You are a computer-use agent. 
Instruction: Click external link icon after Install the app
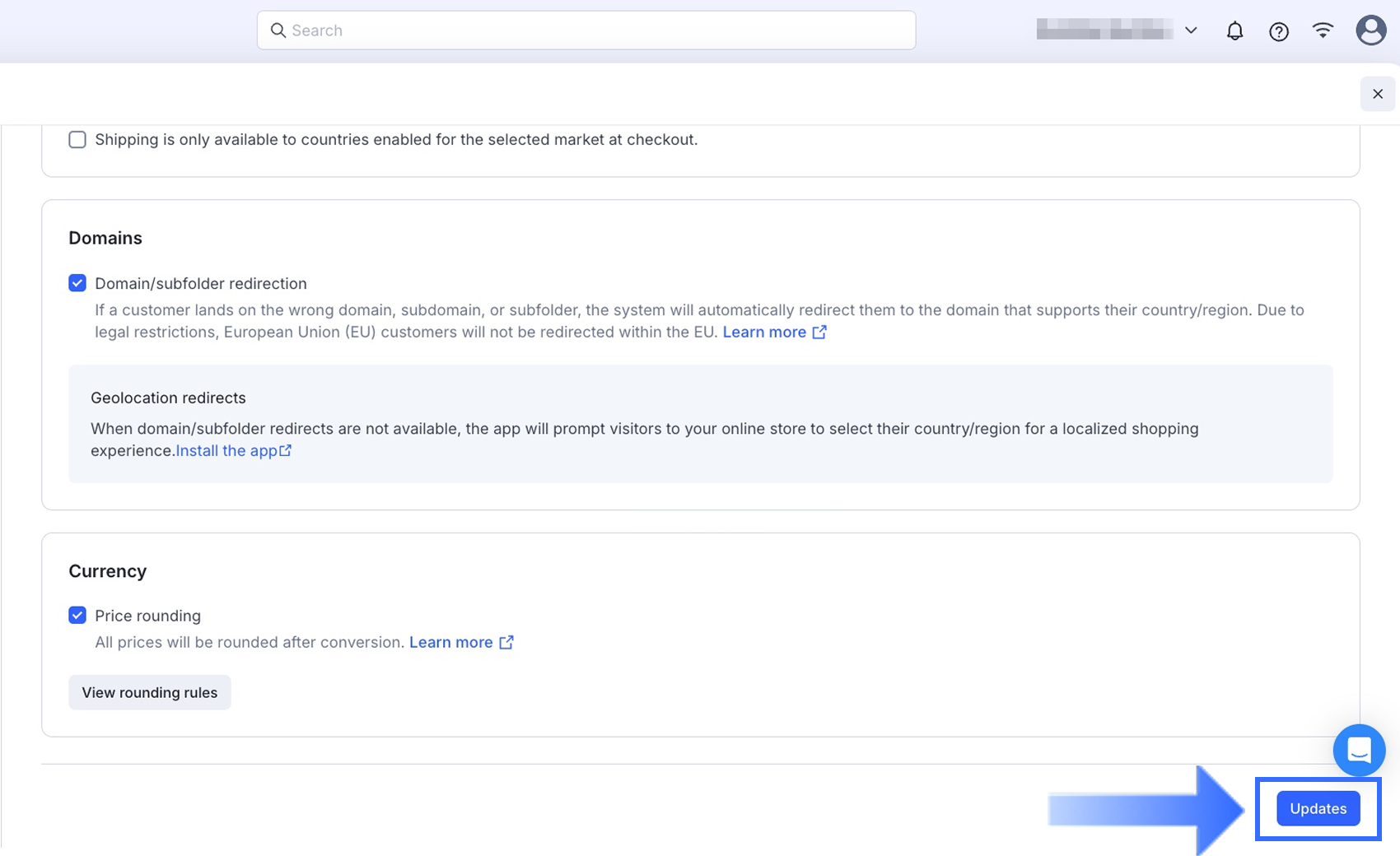(286, 451)
